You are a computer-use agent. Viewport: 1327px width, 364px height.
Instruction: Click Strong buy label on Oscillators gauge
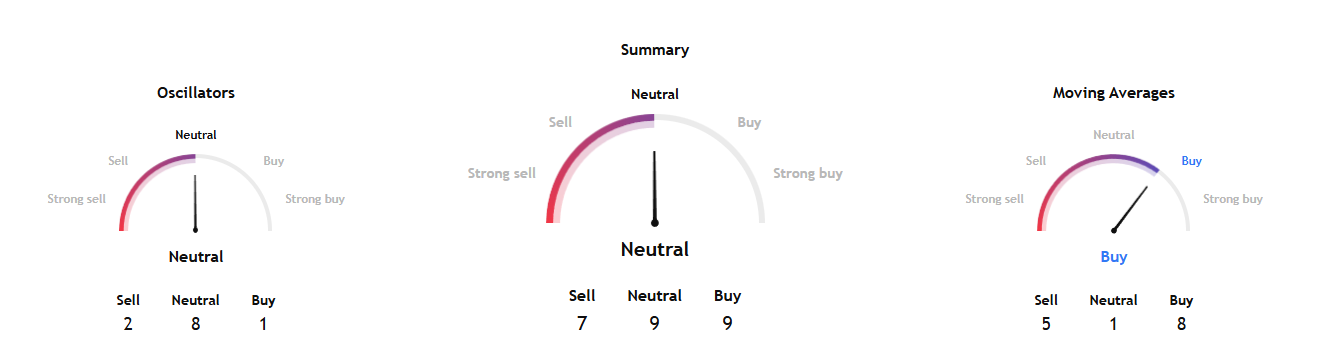tap(315, 199)
